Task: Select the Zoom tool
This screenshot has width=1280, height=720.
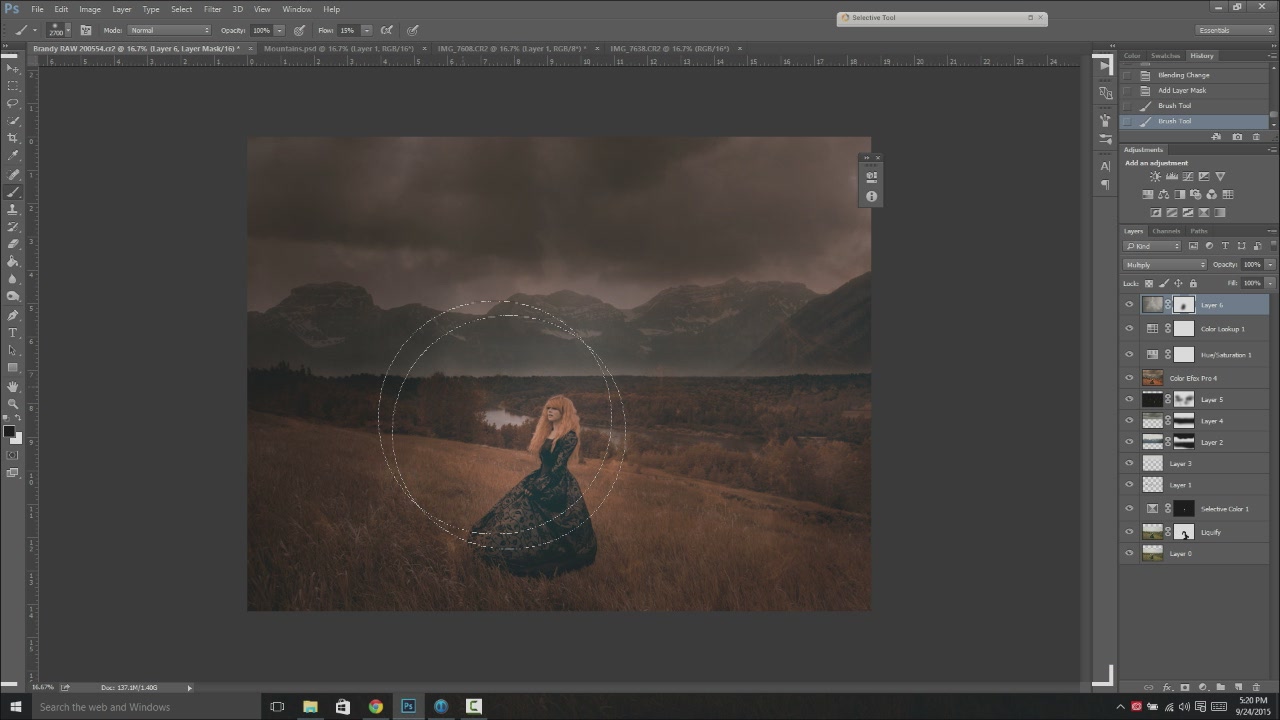Action: click(x=13, y=404)
